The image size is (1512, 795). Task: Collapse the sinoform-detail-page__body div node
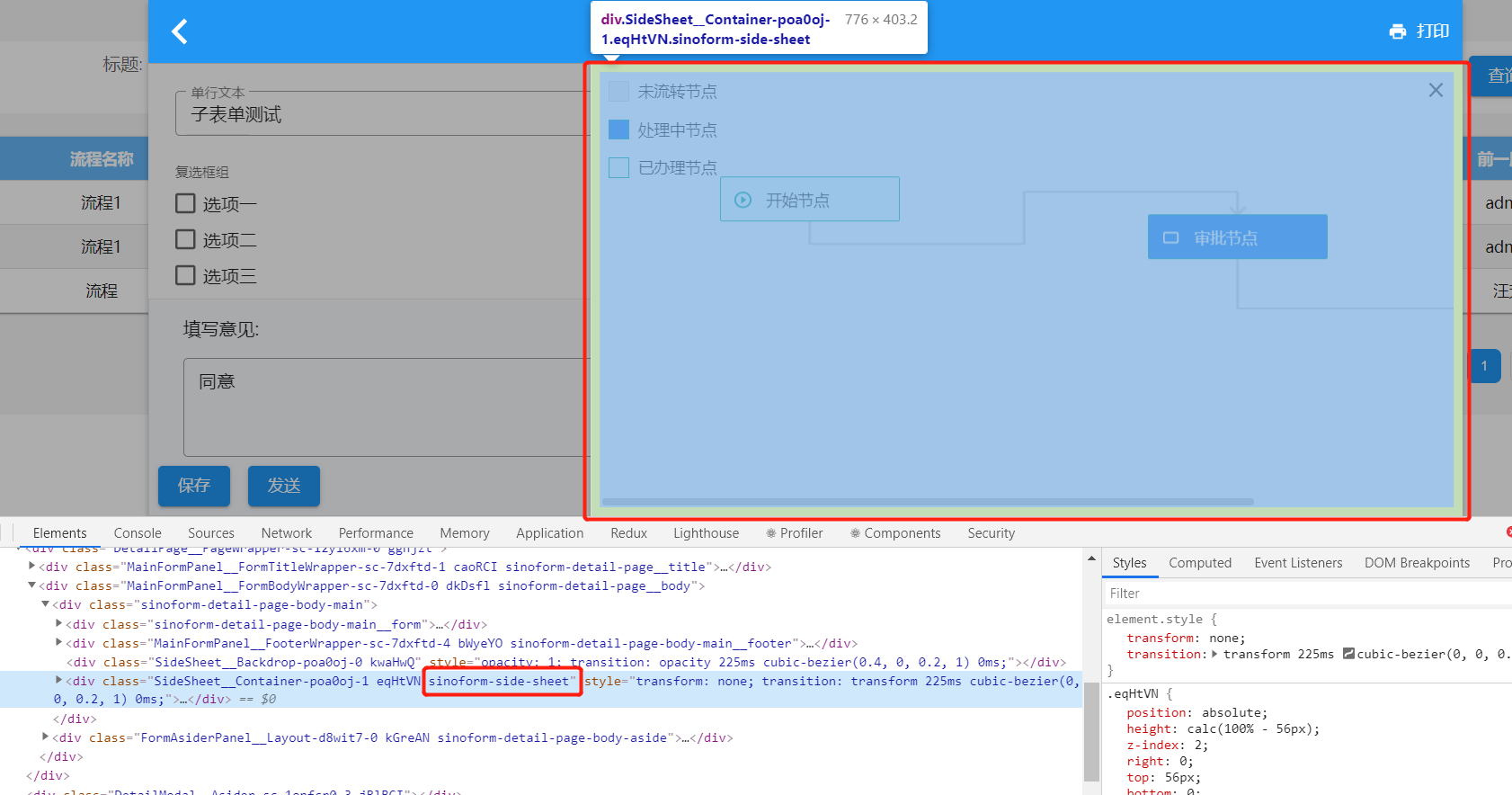click(32, 585)
